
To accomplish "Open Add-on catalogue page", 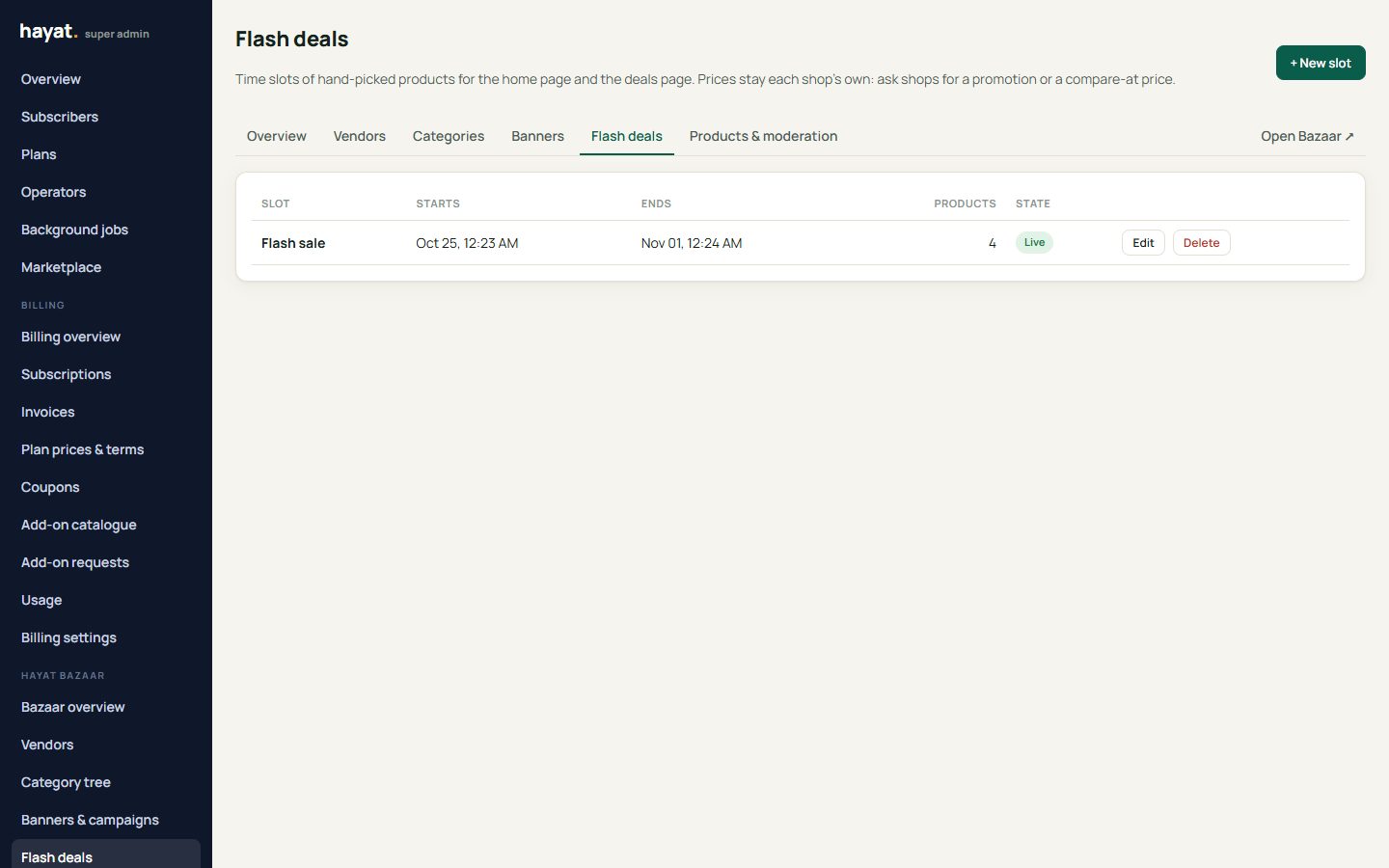I will click(x=79, y=525).
